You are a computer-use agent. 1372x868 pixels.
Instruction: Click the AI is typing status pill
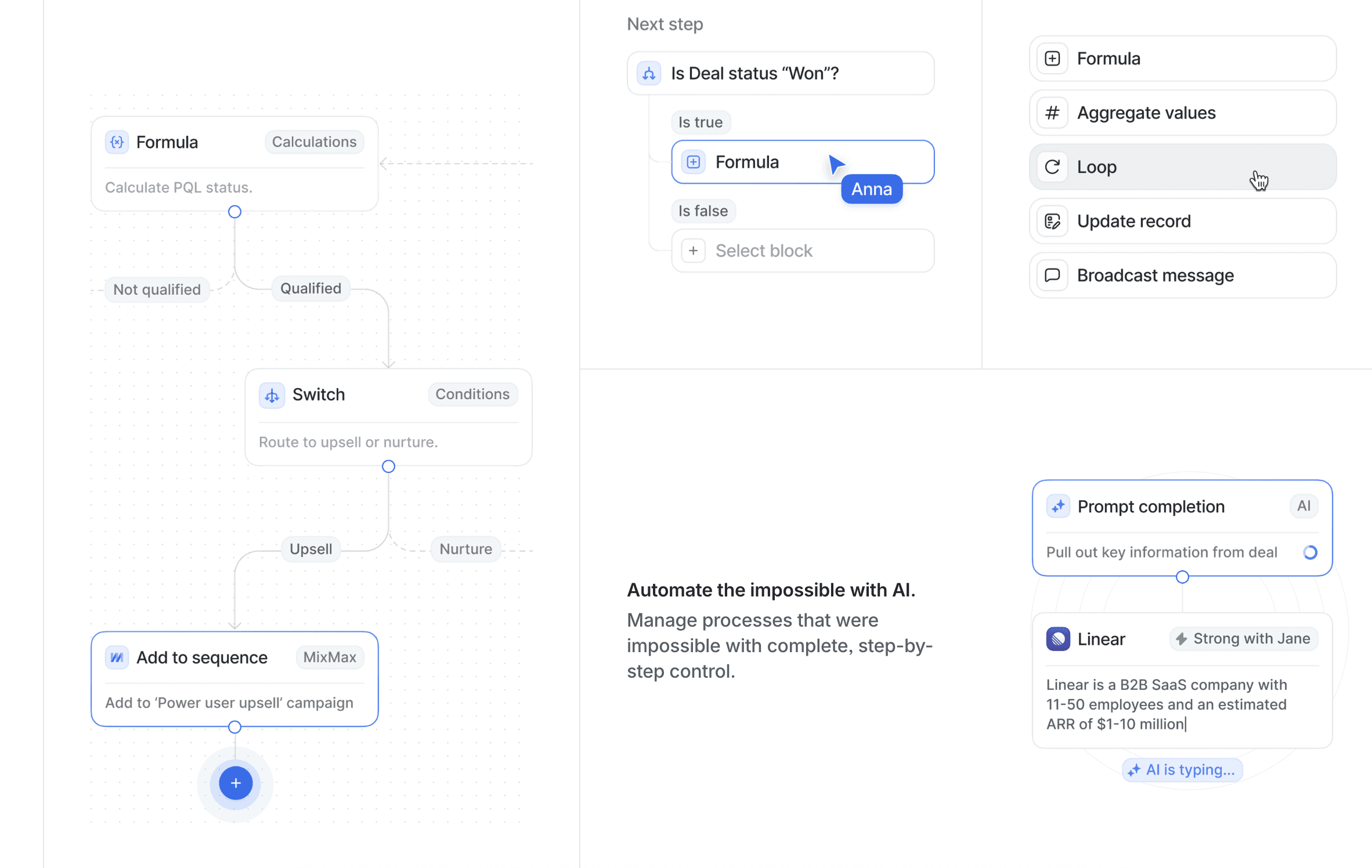[1182, 770]
